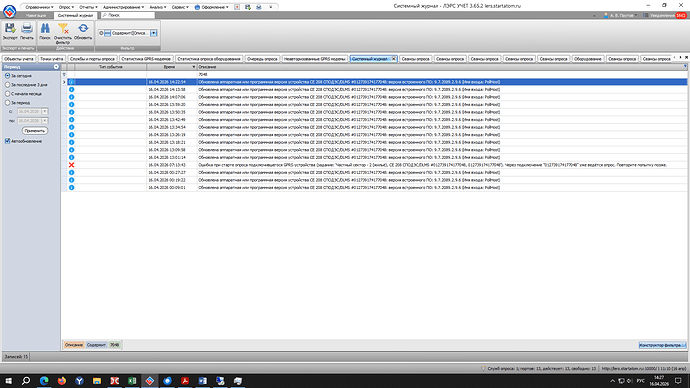Select the log row dated 16.04.2026 00:27:27
This screenshot has width=690, height=388.
[x=374, y=172]
